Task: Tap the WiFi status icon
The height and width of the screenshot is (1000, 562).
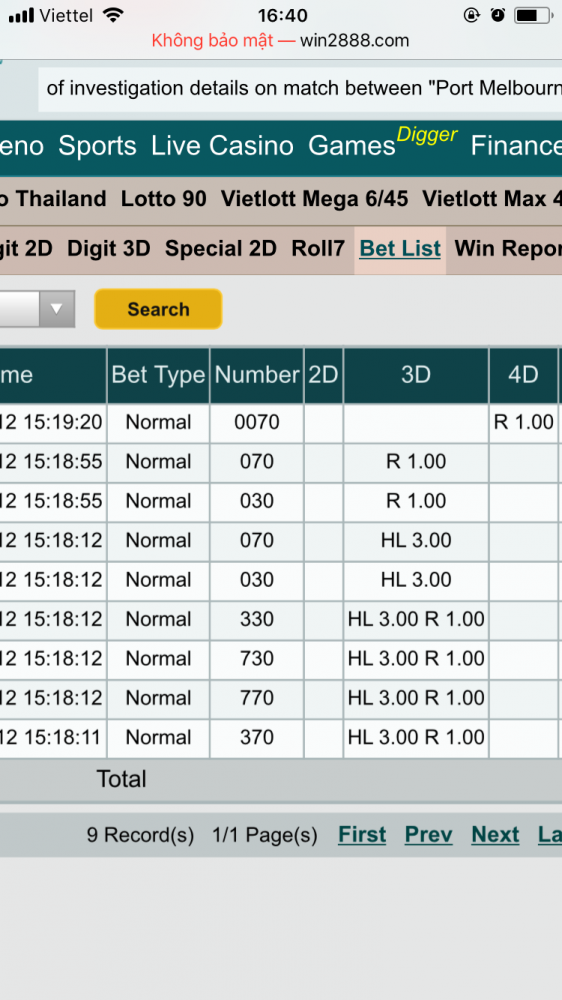Action: coord(114,15)
